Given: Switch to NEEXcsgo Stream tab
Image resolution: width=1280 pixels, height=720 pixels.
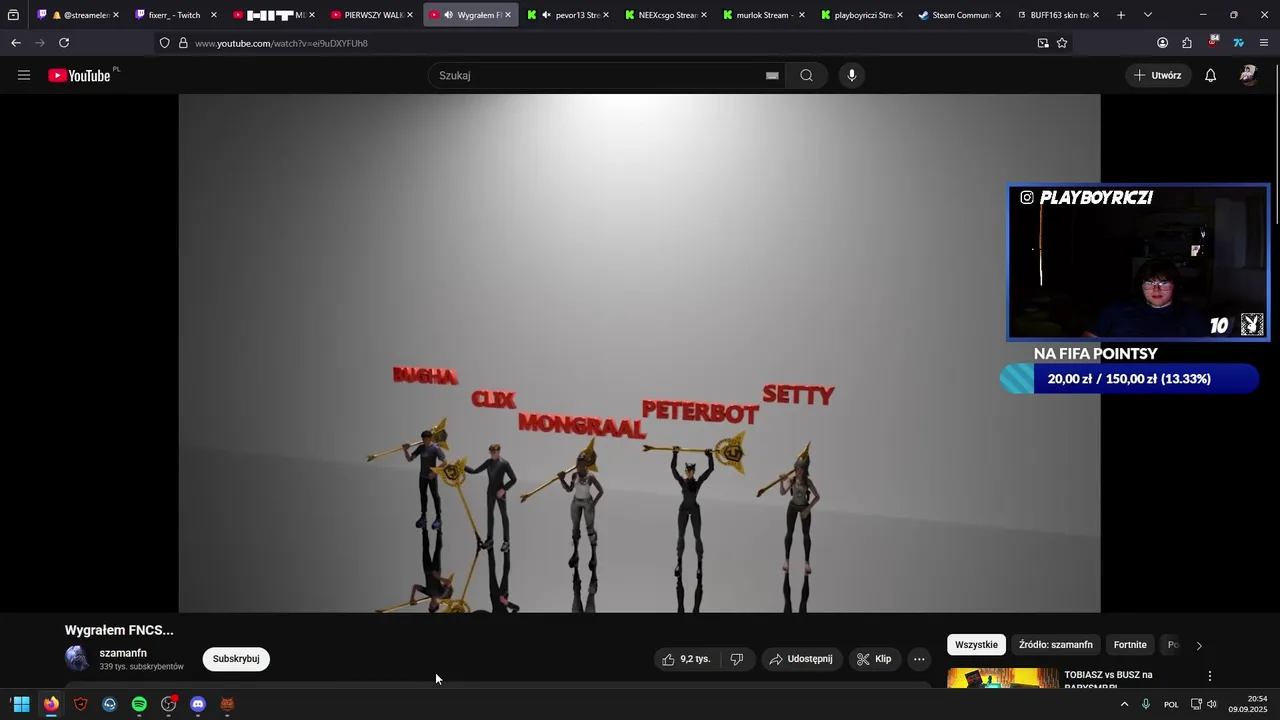Looking at the screenshot, I should [666, 15].
